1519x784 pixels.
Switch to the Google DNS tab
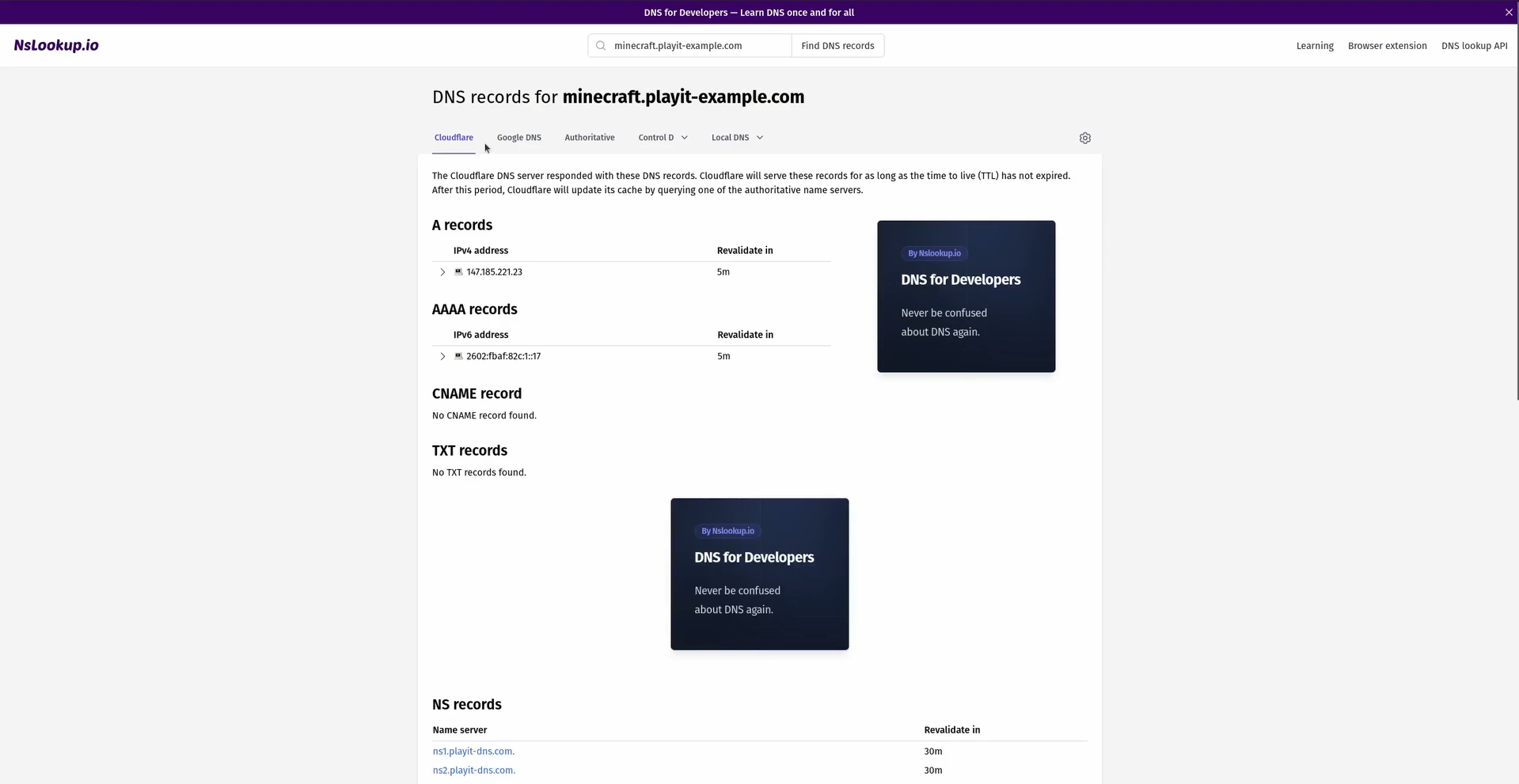518,138
